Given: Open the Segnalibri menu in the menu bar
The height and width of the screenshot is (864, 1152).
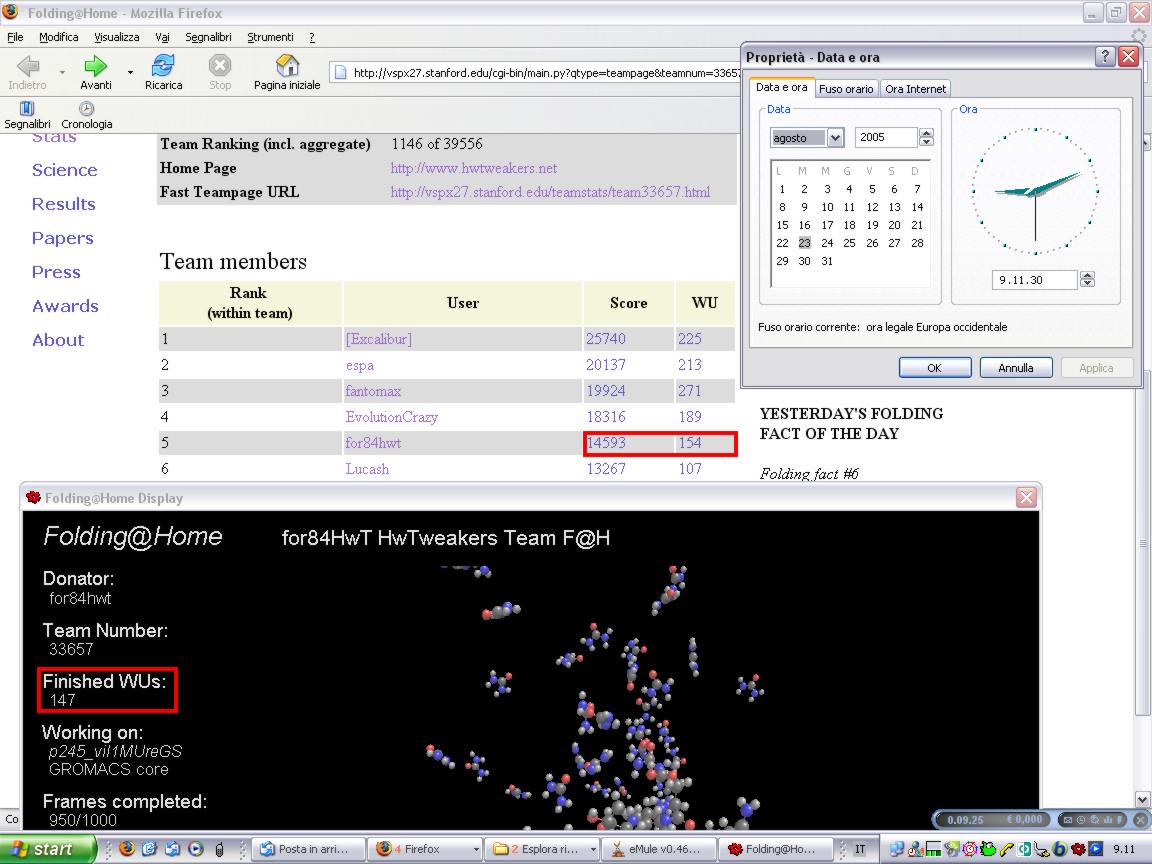Looking at the screenshot, I should [208, 37].
